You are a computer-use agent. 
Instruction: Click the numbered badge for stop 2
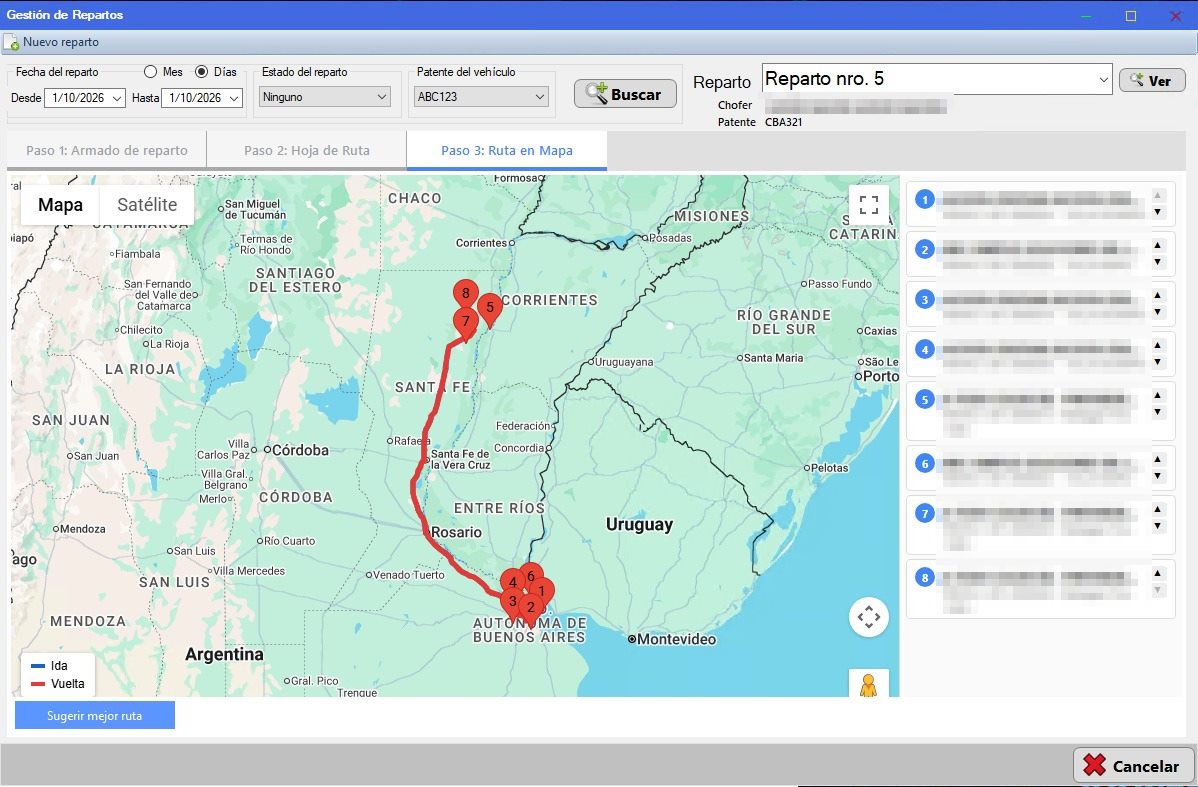click(924, 250)
